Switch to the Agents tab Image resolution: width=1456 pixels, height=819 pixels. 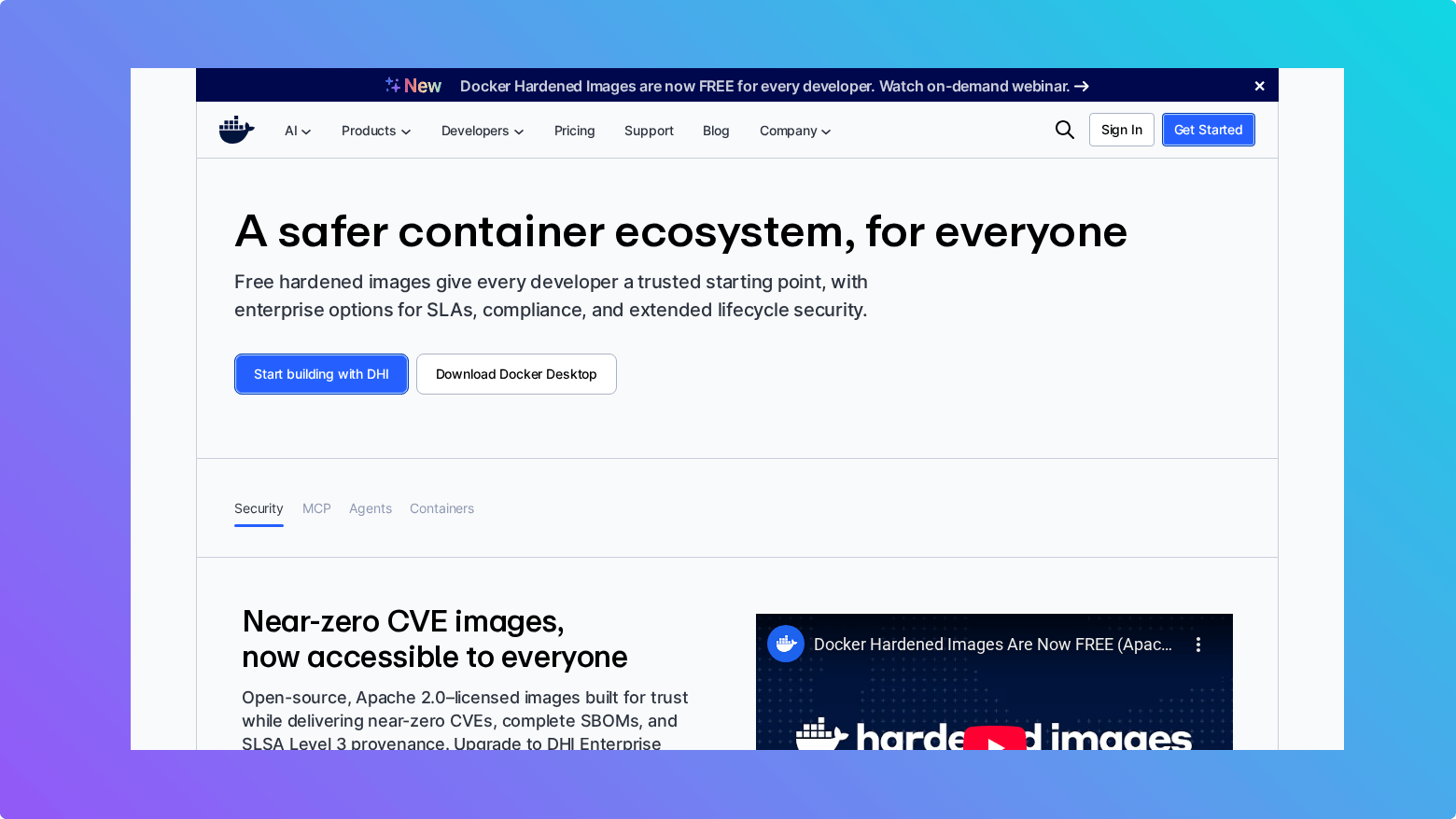point(371,508)
